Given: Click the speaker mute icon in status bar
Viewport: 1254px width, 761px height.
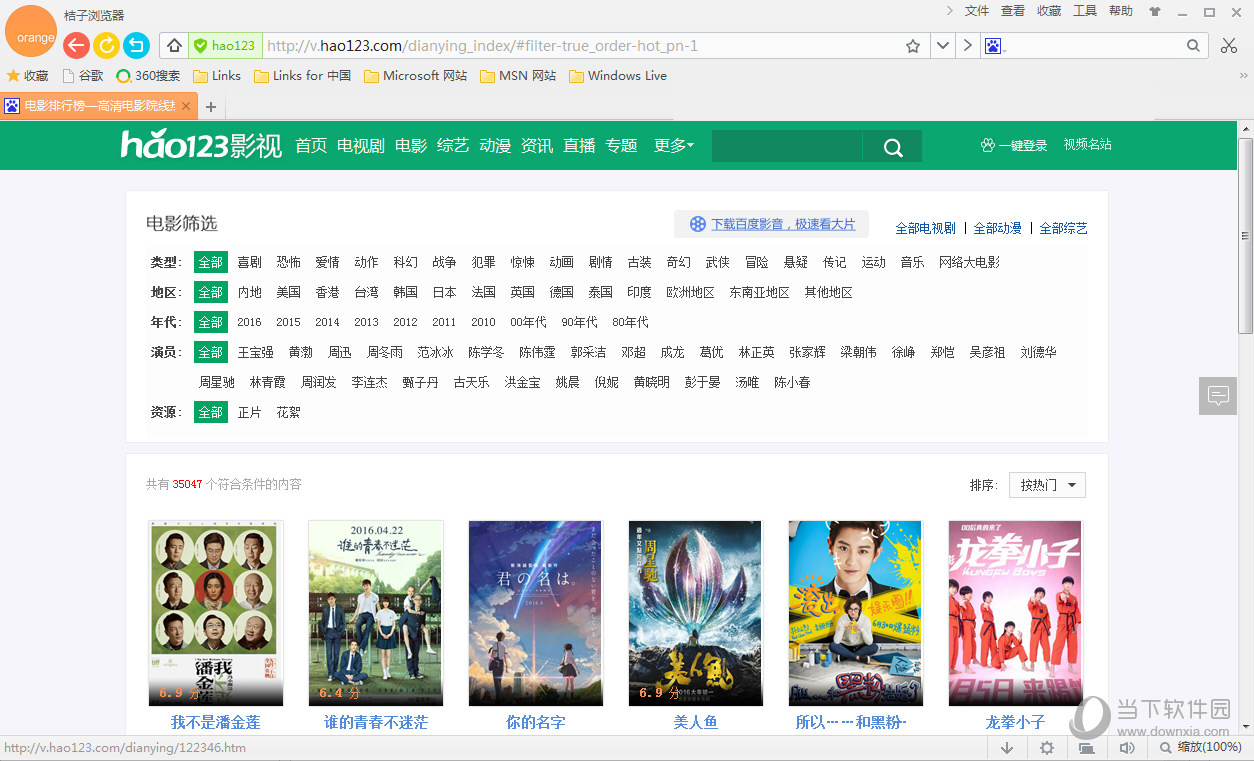Looking at the screenshot, I should coord(1127,748).
